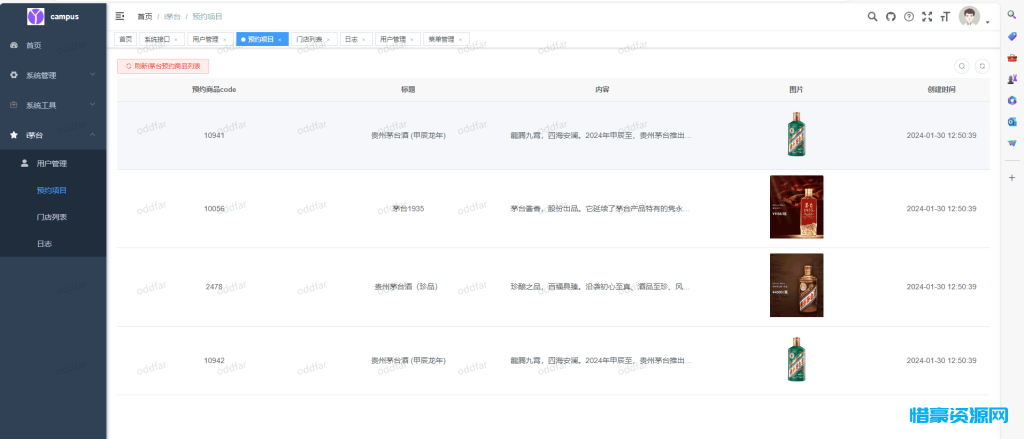Expand the avatar dropdown caret

(987, 22)
